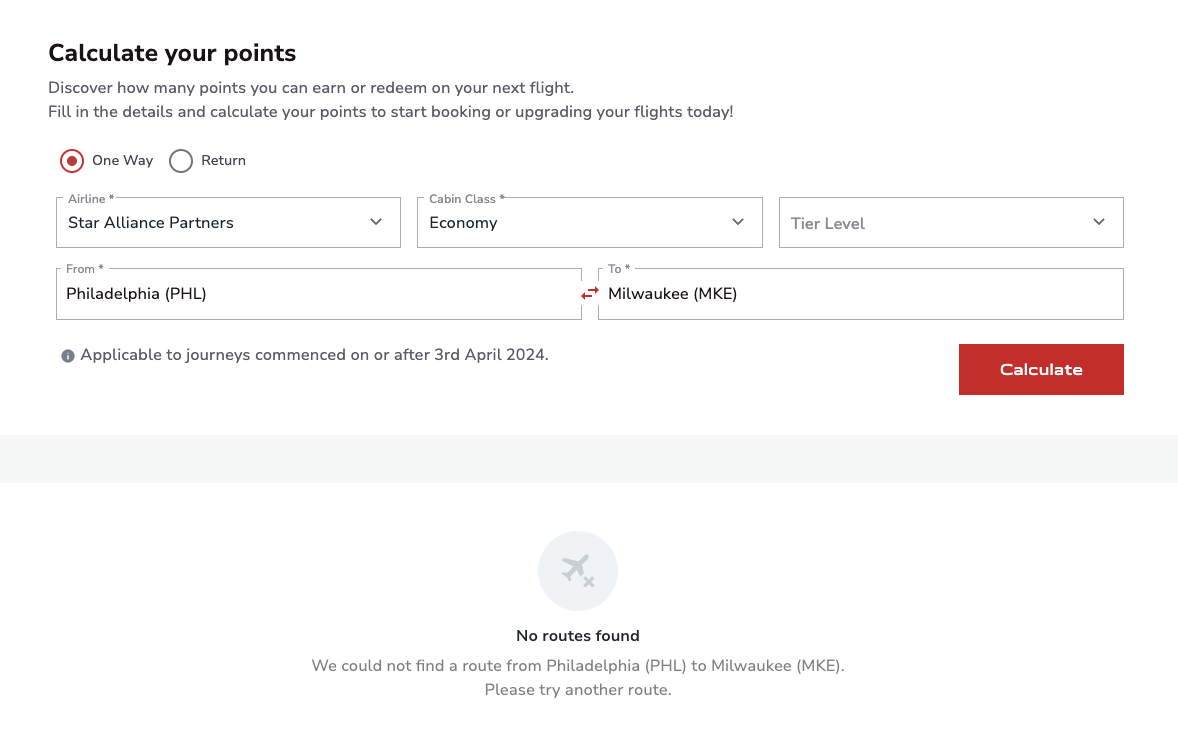Click the Tier Level chevron arrow
The height and width of the screenshot is (746, 1178).
(1099, 222)
